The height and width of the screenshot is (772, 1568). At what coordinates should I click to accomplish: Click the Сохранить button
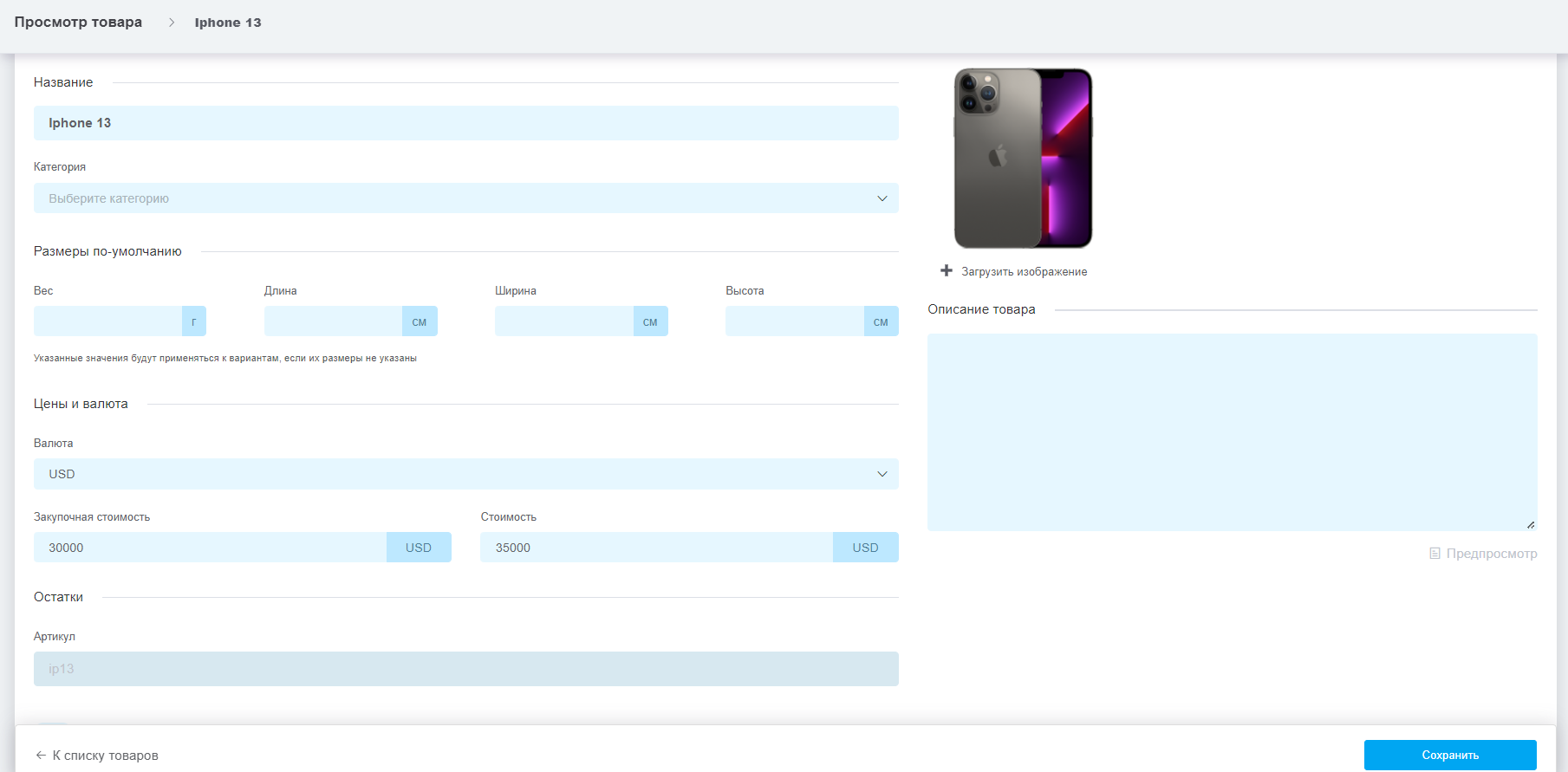(x=1450, y=756)
